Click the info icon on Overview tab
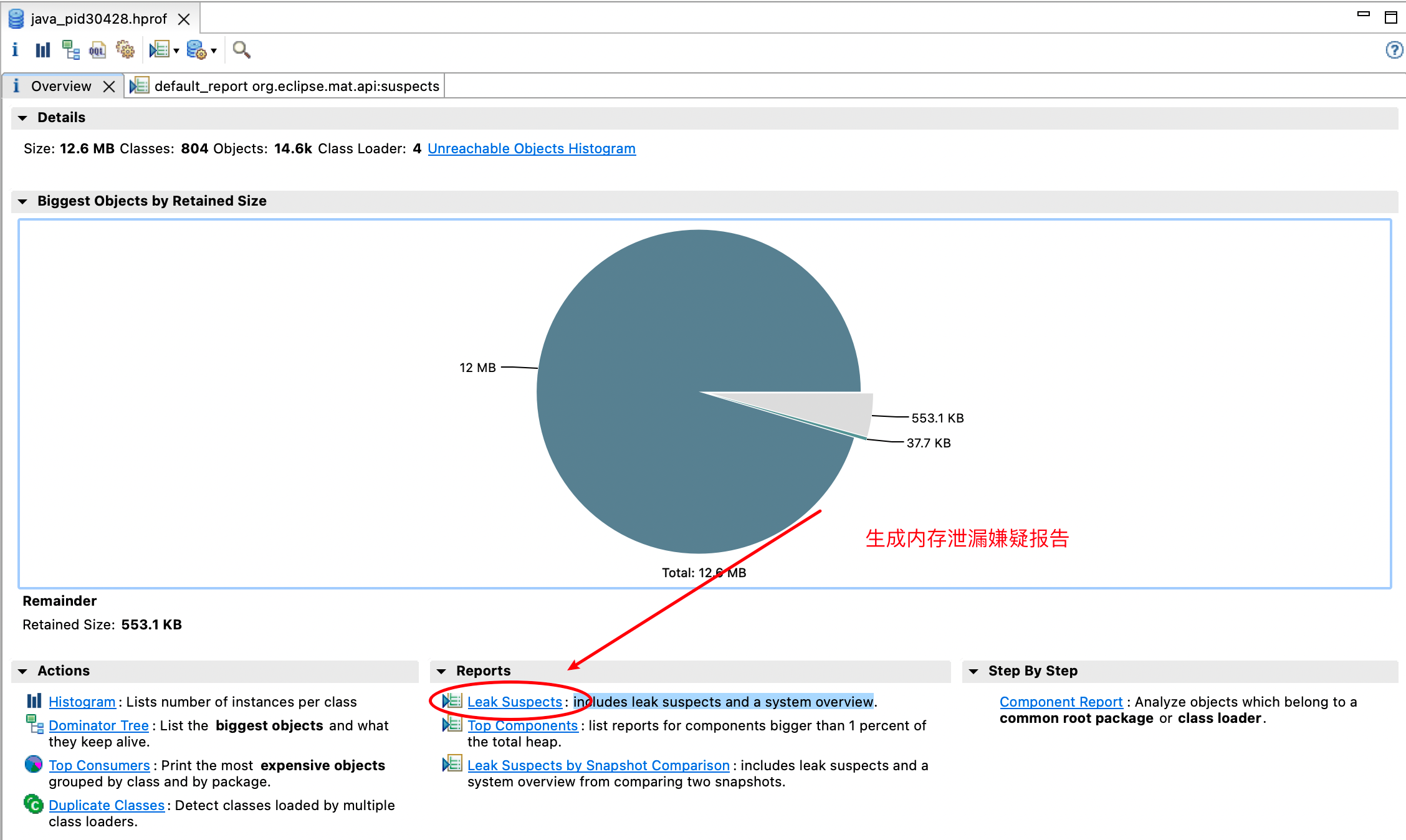 16,86
